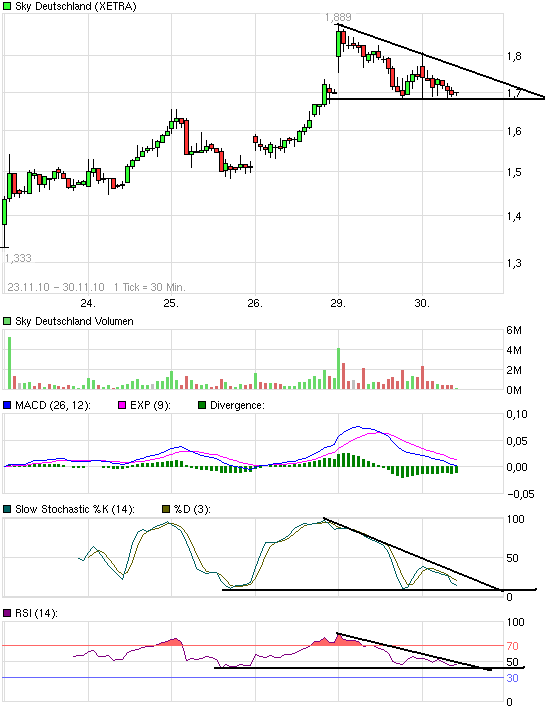Screen dimensions: 545x710
Task: Click the RSI (14) label
Action: 36,614
